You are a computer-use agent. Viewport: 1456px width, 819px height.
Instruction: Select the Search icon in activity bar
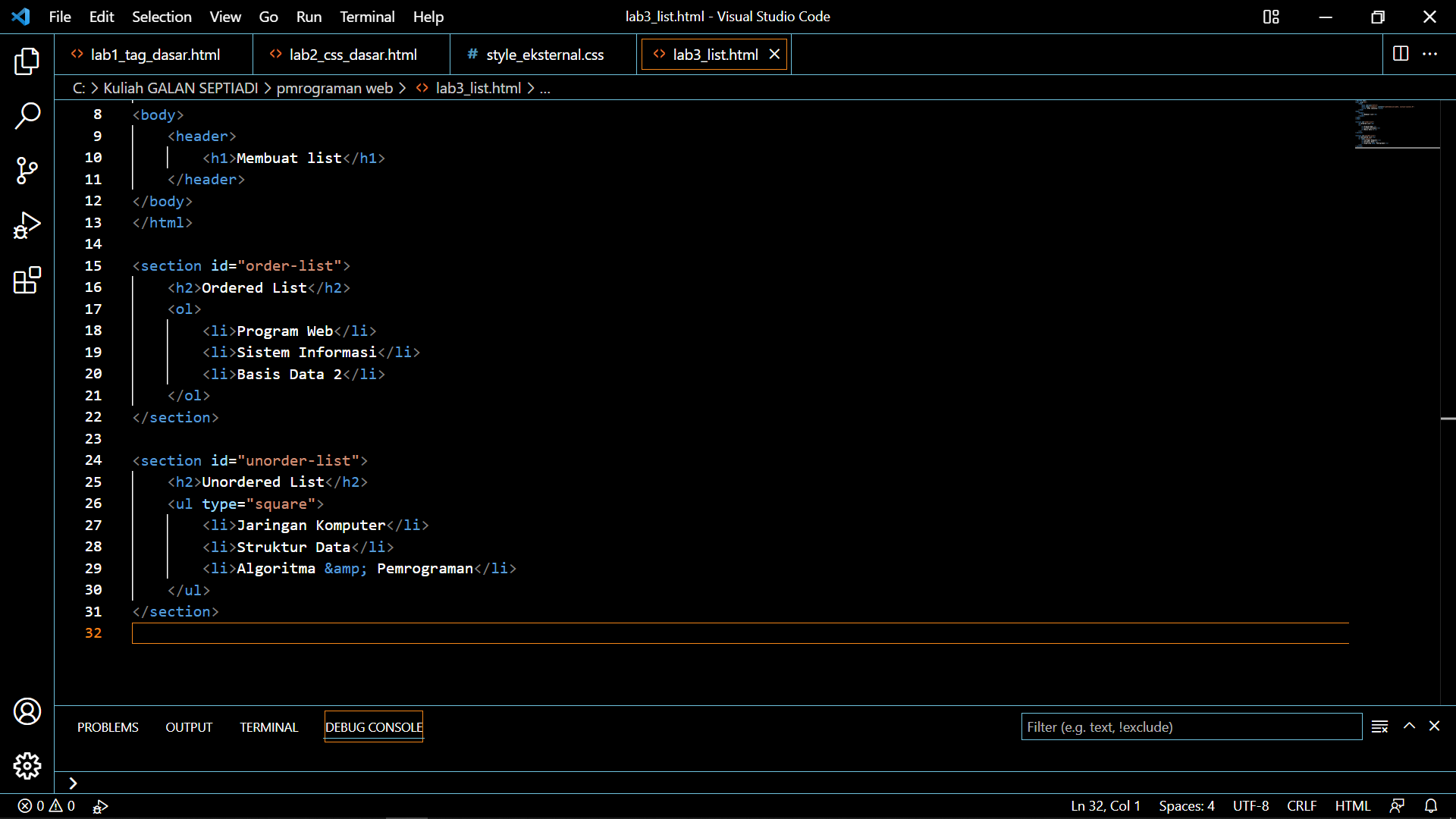click(27, 115)
